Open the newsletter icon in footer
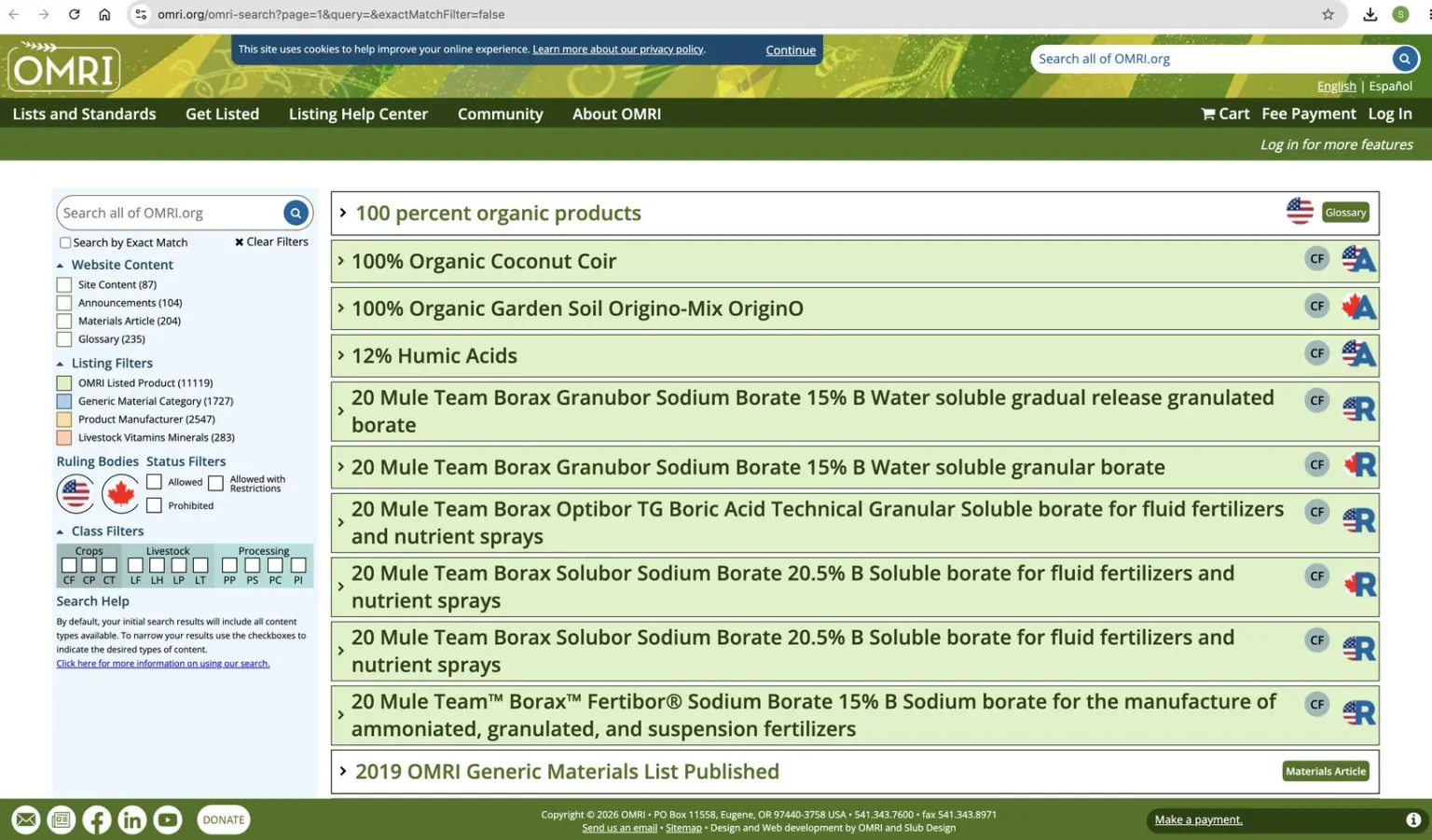This screenshot has width=1432, height=840. point(62,819)
